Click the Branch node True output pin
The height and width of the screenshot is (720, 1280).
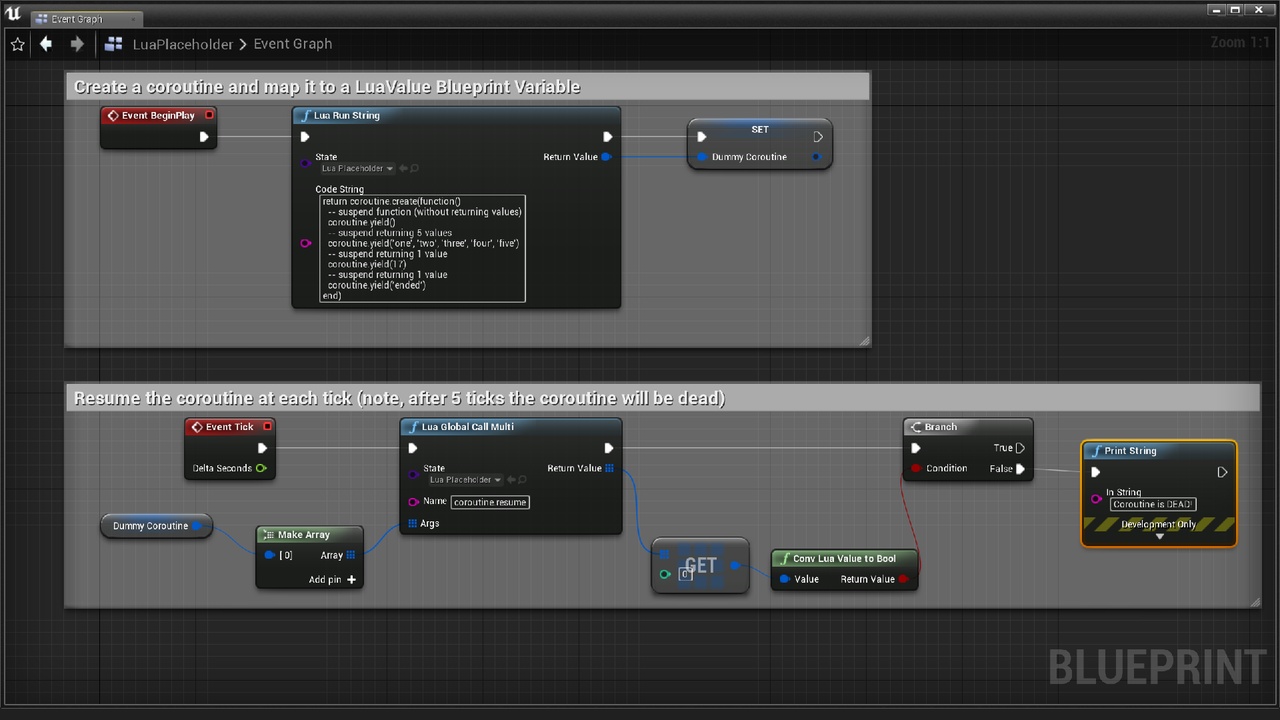coord(1020,448)
